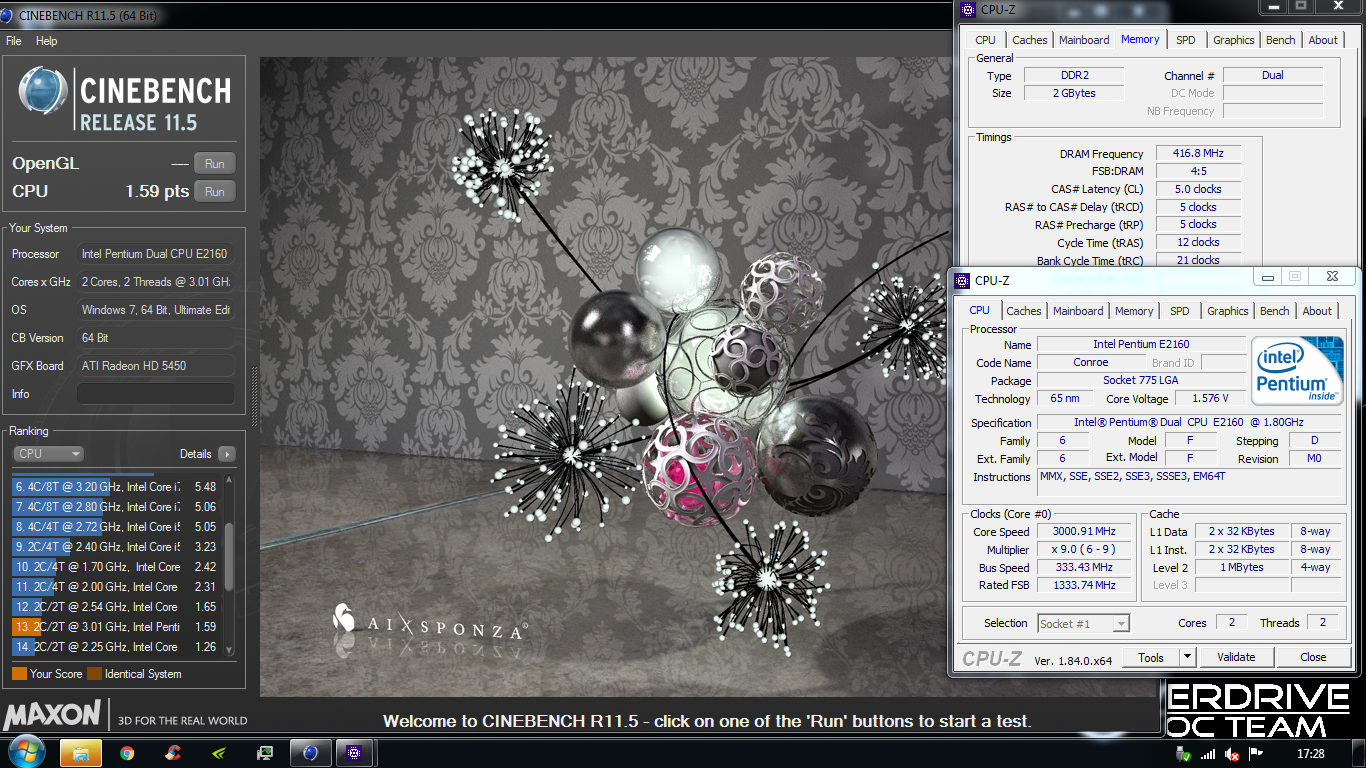Viewport: 1366px width, 768px height.
Task: Open Windows Explorer from the taskbar
Action: coord(82,753)
